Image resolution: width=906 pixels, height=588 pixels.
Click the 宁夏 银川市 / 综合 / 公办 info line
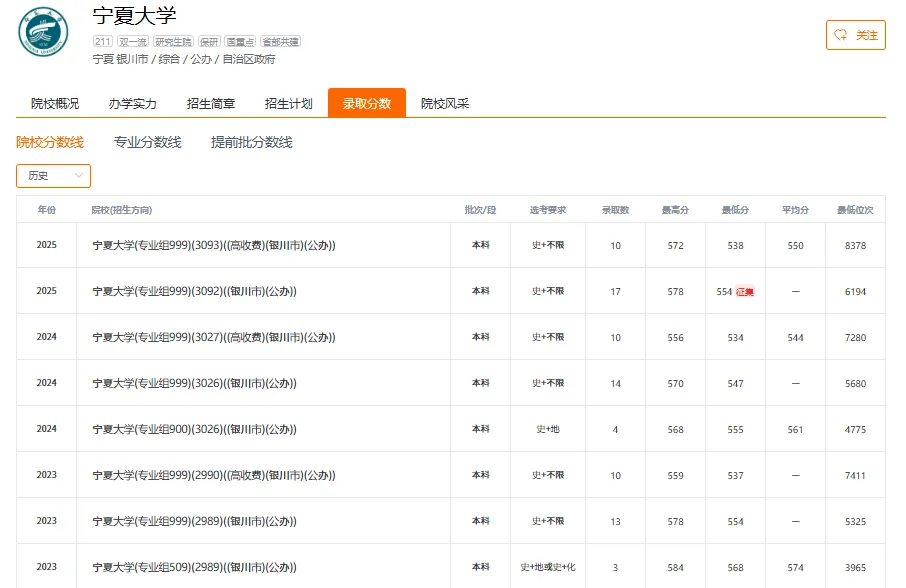[184, 59]
